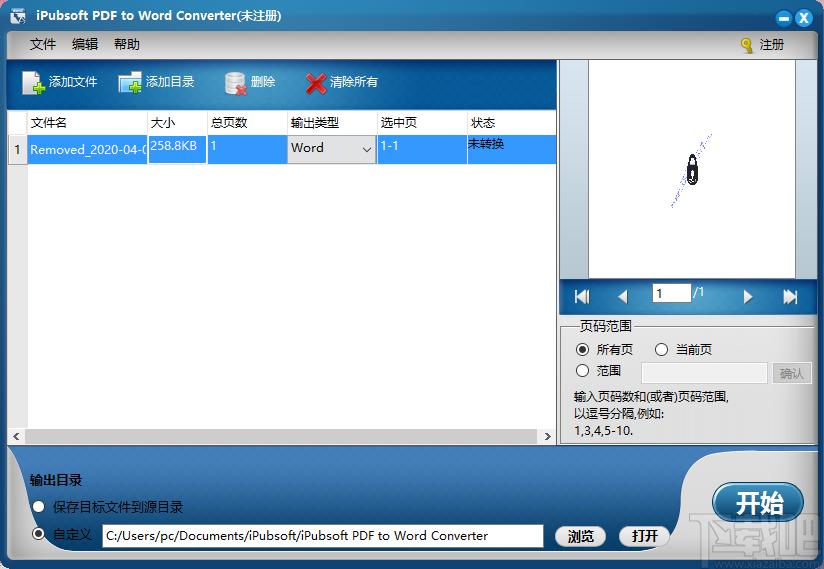This screenshot has height=569, width=824.
Task: Click the horizontal scrollbar track under file list
Action: click(281, 436)
